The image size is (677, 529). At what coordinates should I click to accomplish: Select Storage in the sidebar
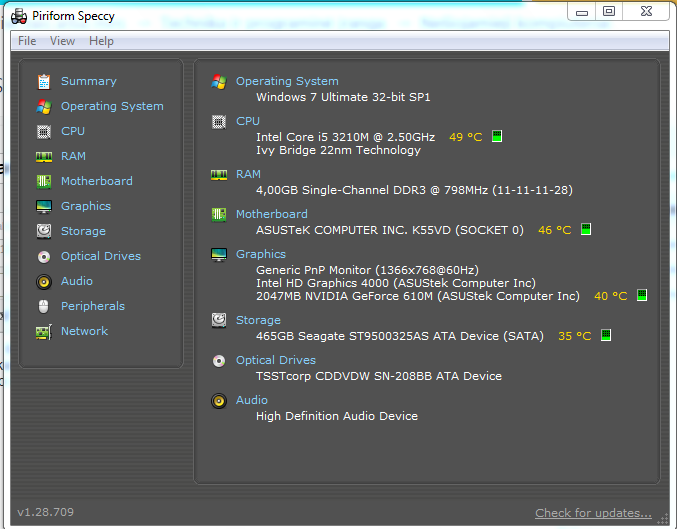coord(83,231)
